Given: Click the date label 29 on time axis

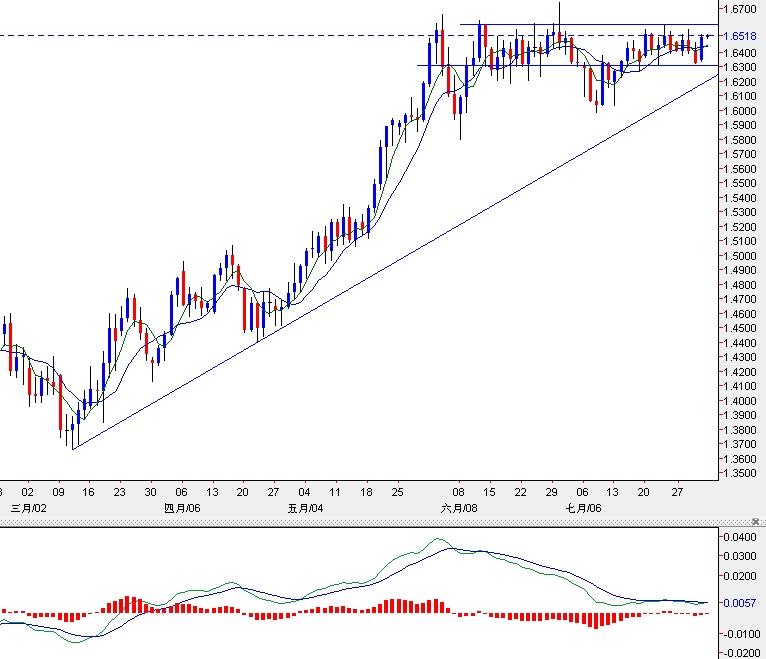Looking at the screenshot, I should tap(552, 492).
